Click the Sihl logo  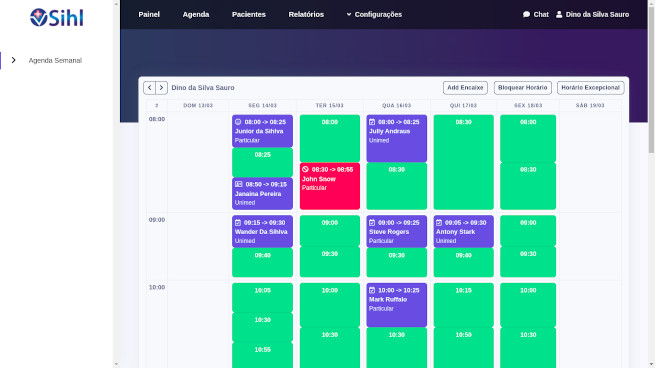pos(57,18)
